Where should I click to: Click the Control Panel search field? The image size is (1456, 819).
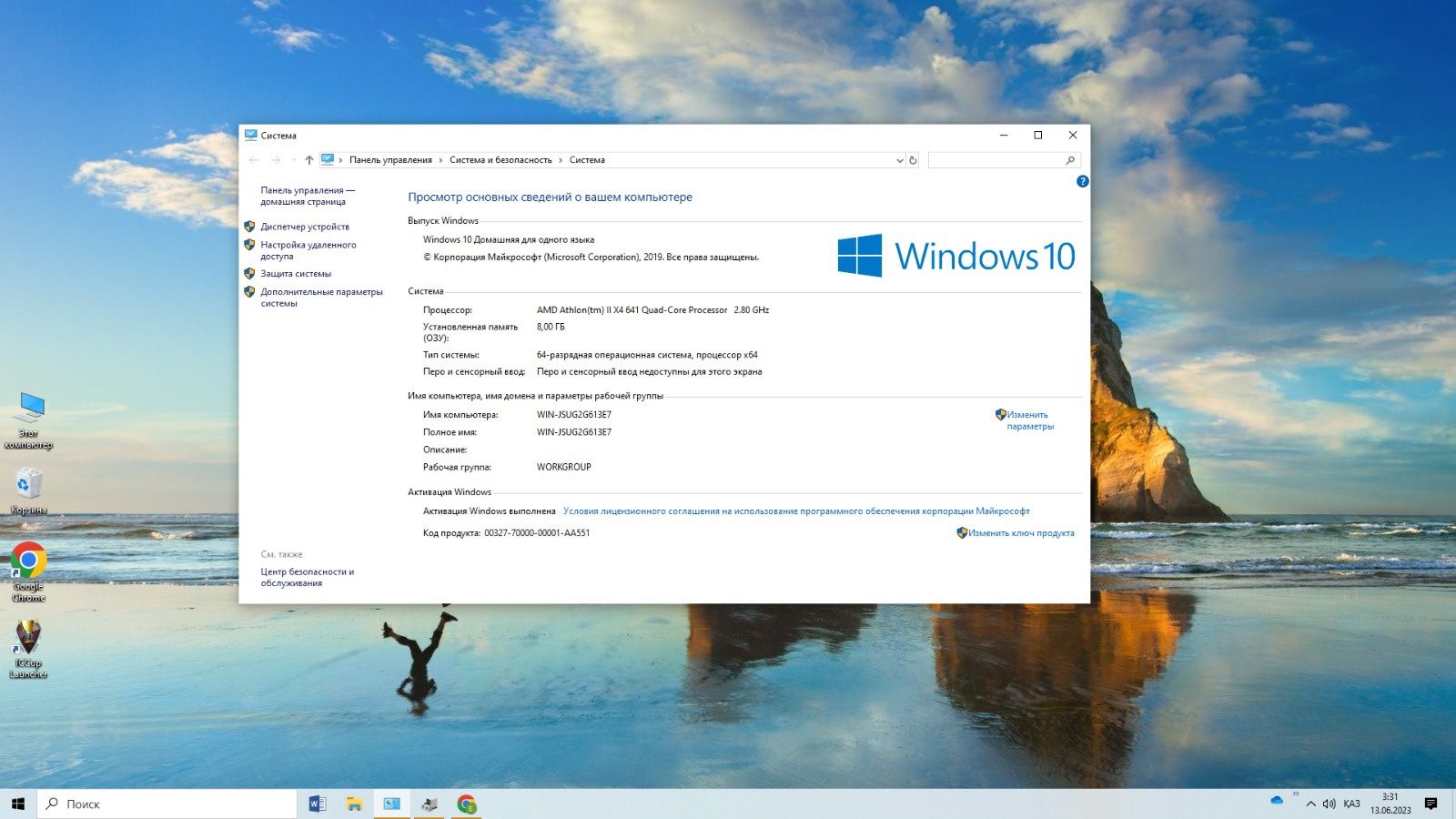click(996, 160)
